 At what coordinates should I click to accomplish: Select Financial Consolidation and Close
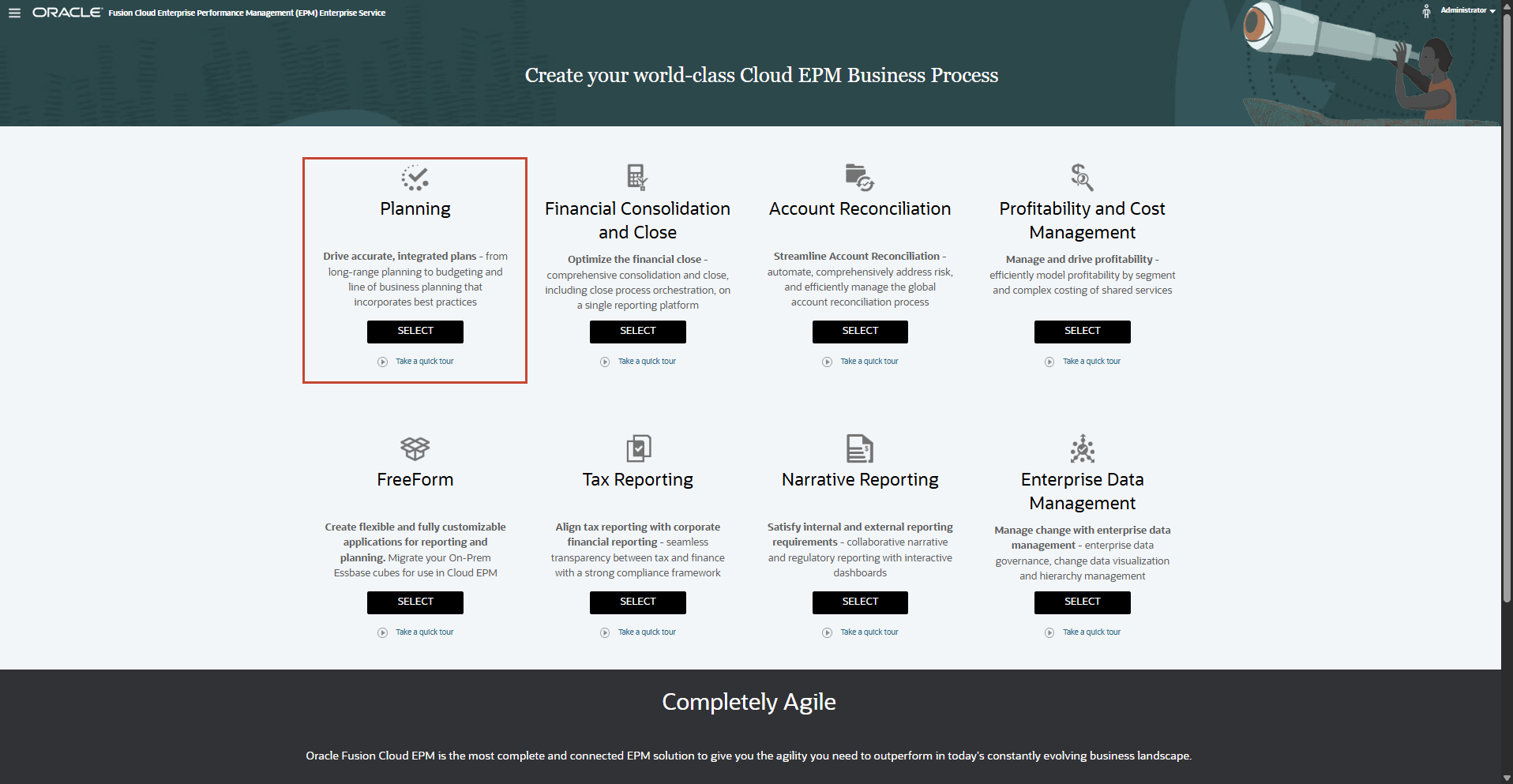[x=638, y=332]
